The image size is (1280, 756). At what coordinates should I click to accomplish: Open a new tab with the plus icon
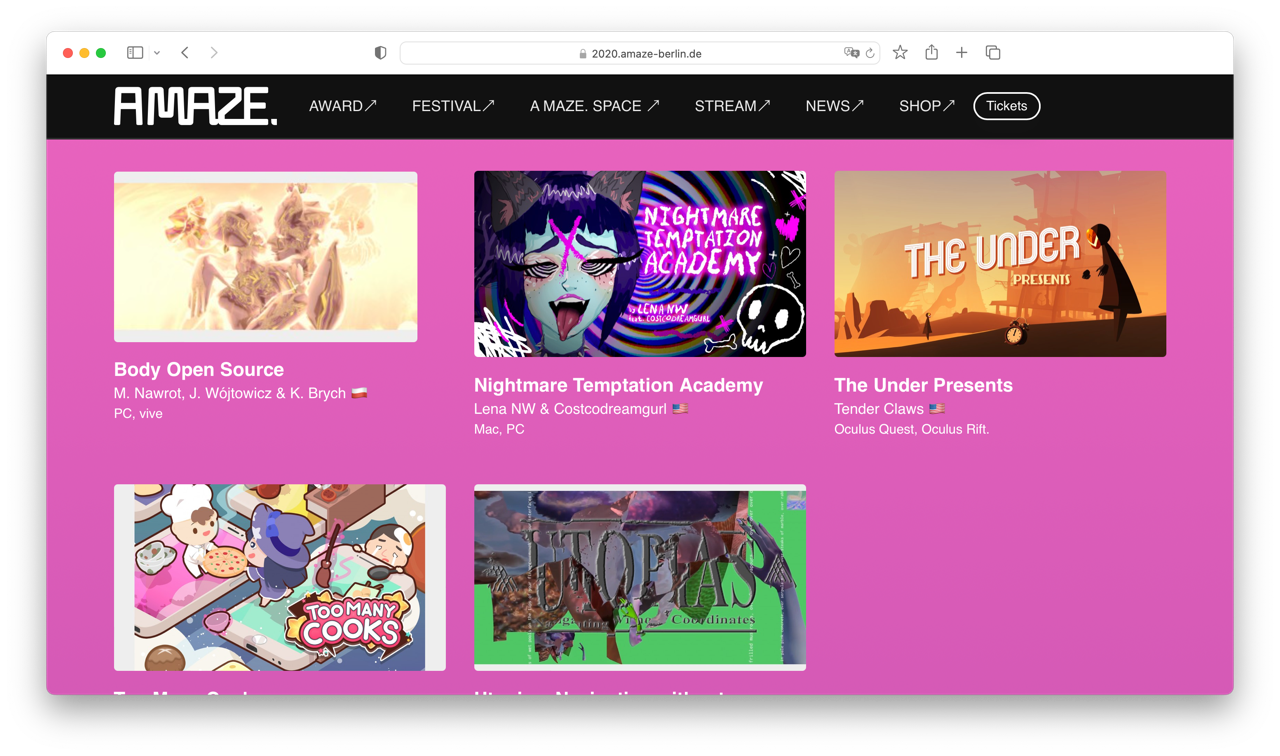961,53
